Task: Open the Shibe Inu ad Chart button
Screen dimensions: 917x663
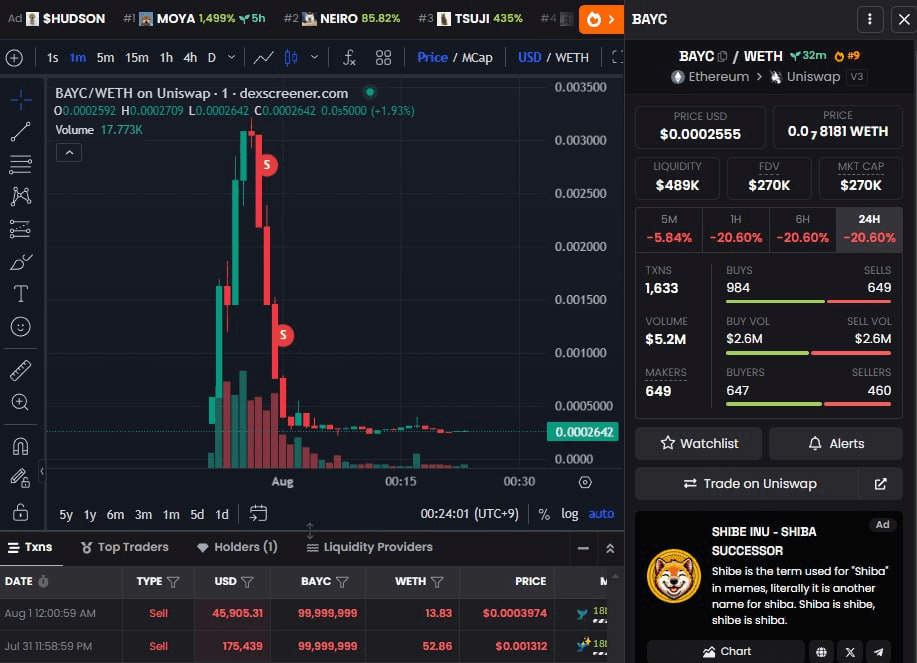Action: pyautogui.click(x=726, y=652)
